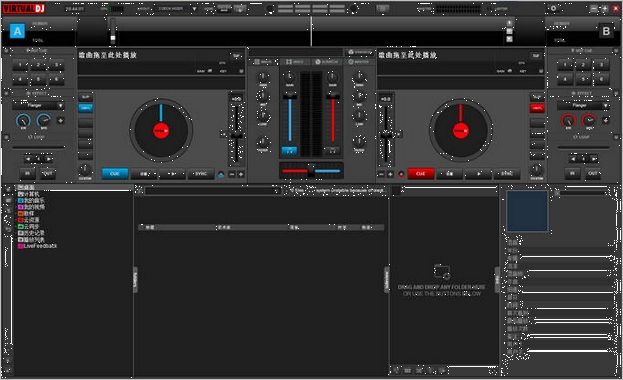The height and width of the screenshot is (380, 623).
Task: Click the SYNC button on deck B
Action: pyautogui.click(x=507, y=174)
